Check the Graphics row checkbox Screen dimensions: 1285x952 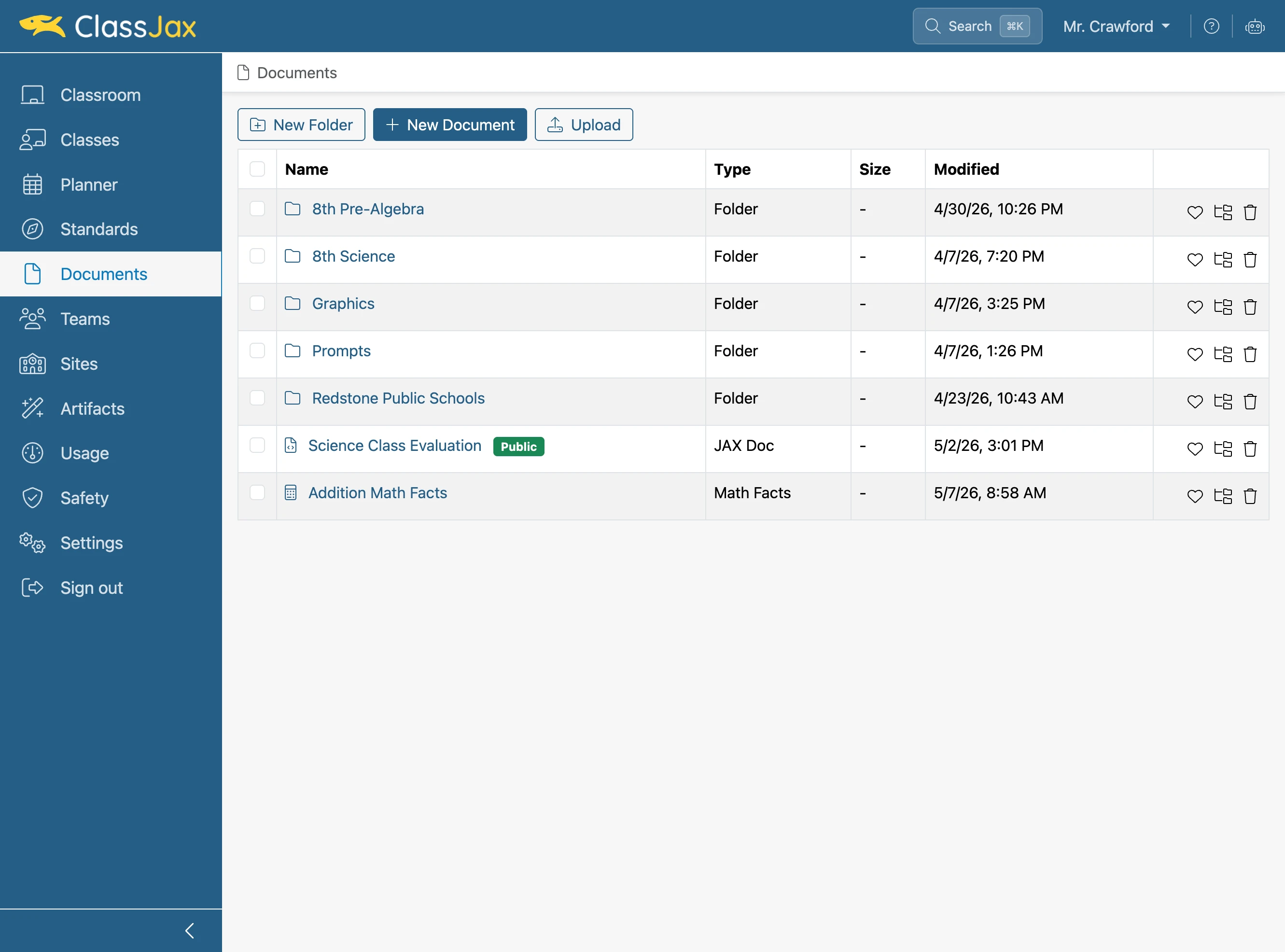click(257, 303)
